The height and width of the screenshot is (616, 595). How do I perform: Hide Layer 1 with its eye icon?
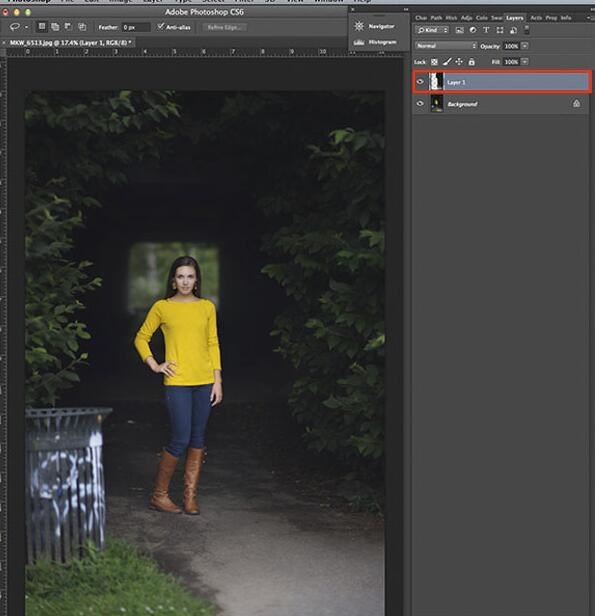420,82
